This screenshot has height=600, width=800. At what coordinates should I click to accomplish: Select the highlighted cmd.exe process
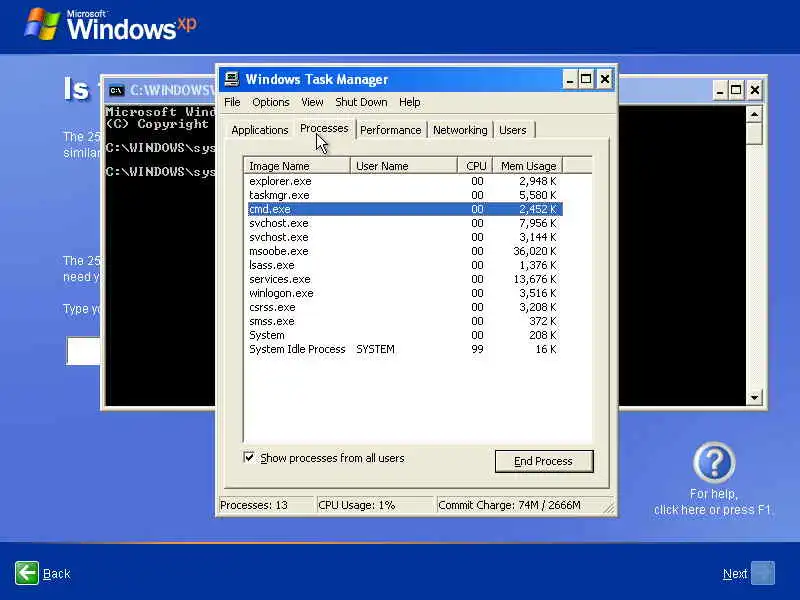pyautogui.click(x=405, y=209)
